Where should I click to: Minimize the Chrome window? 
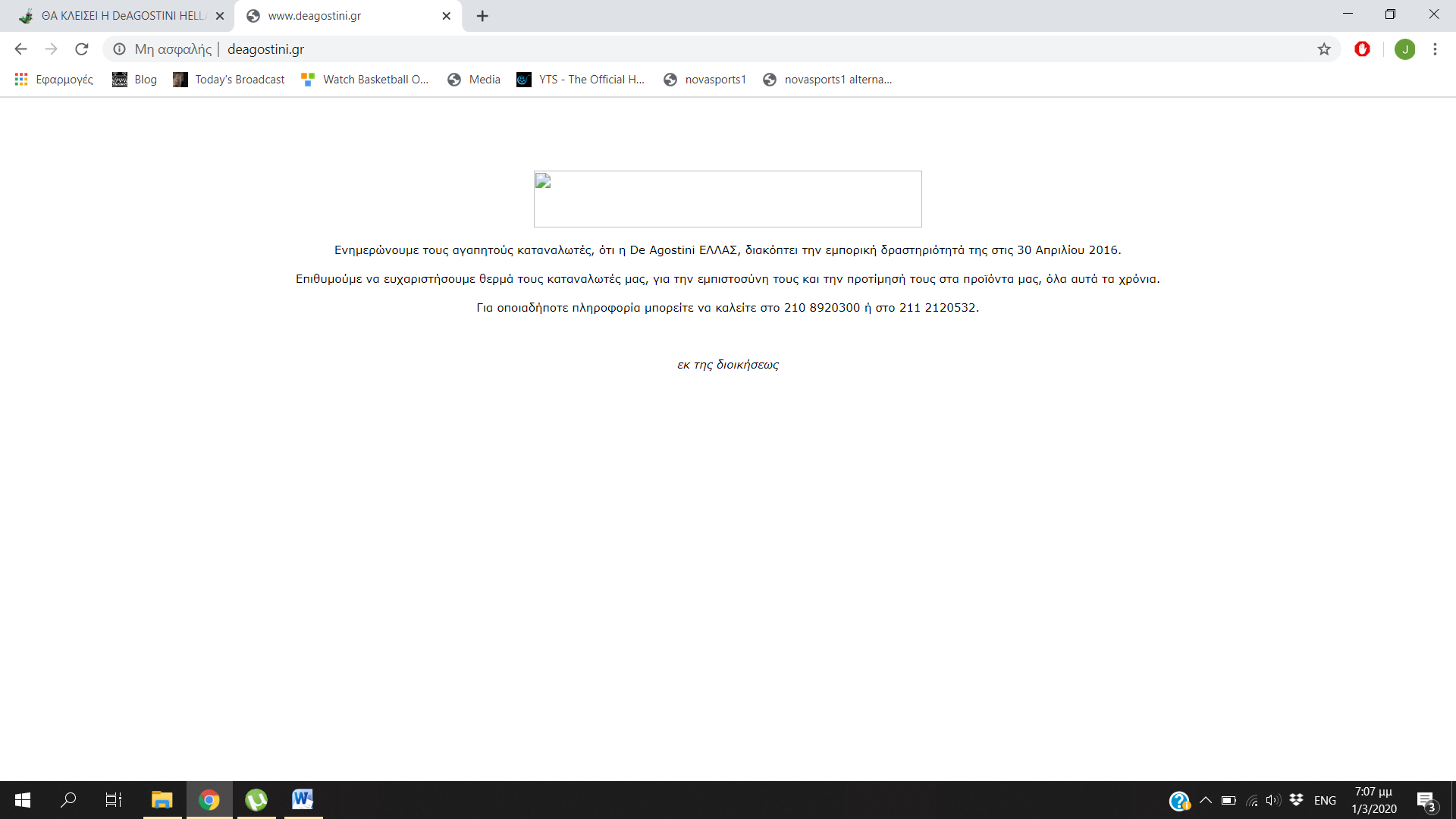1348,14
